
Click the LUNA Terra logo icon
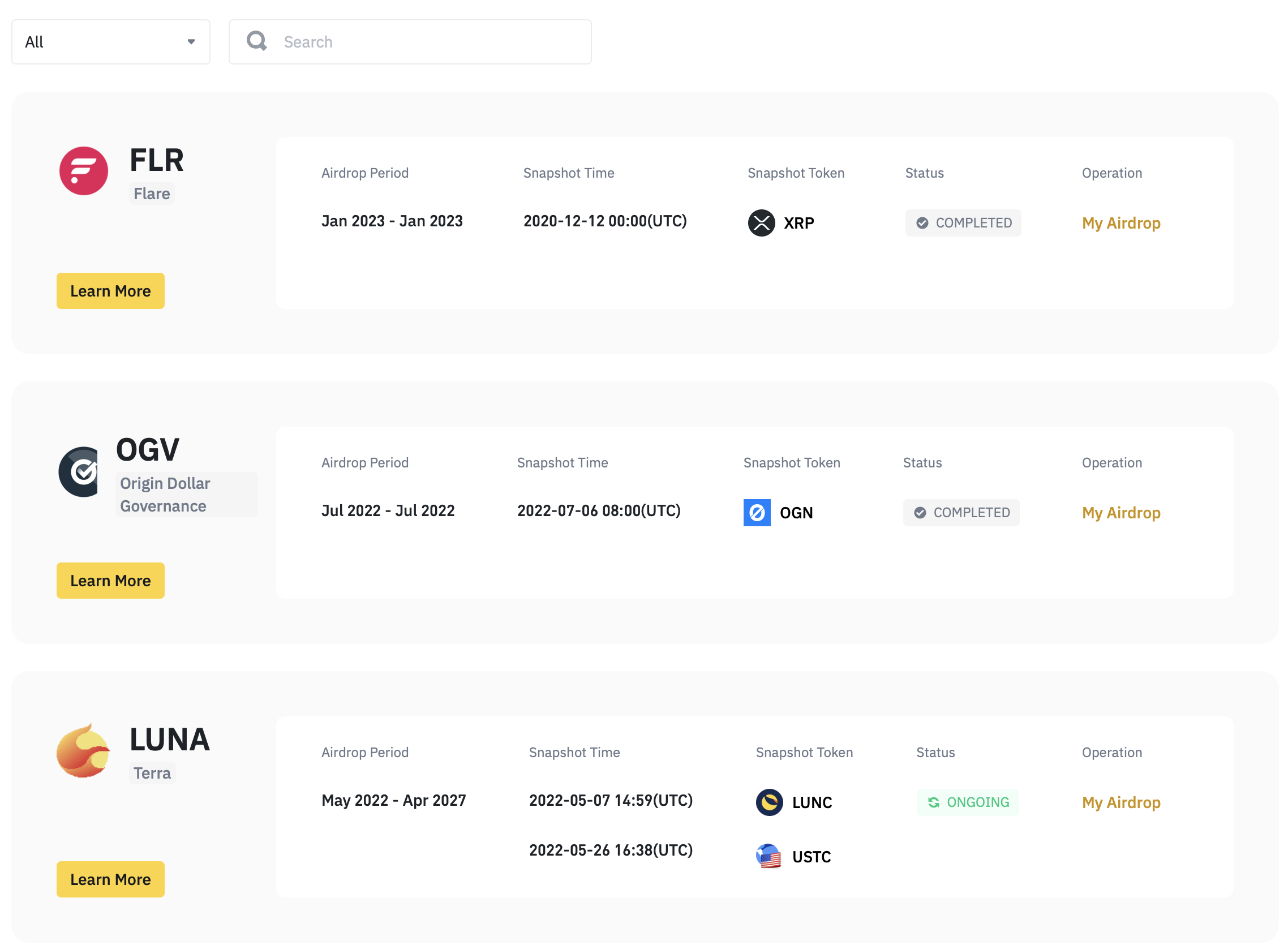(x=84, y=751)
